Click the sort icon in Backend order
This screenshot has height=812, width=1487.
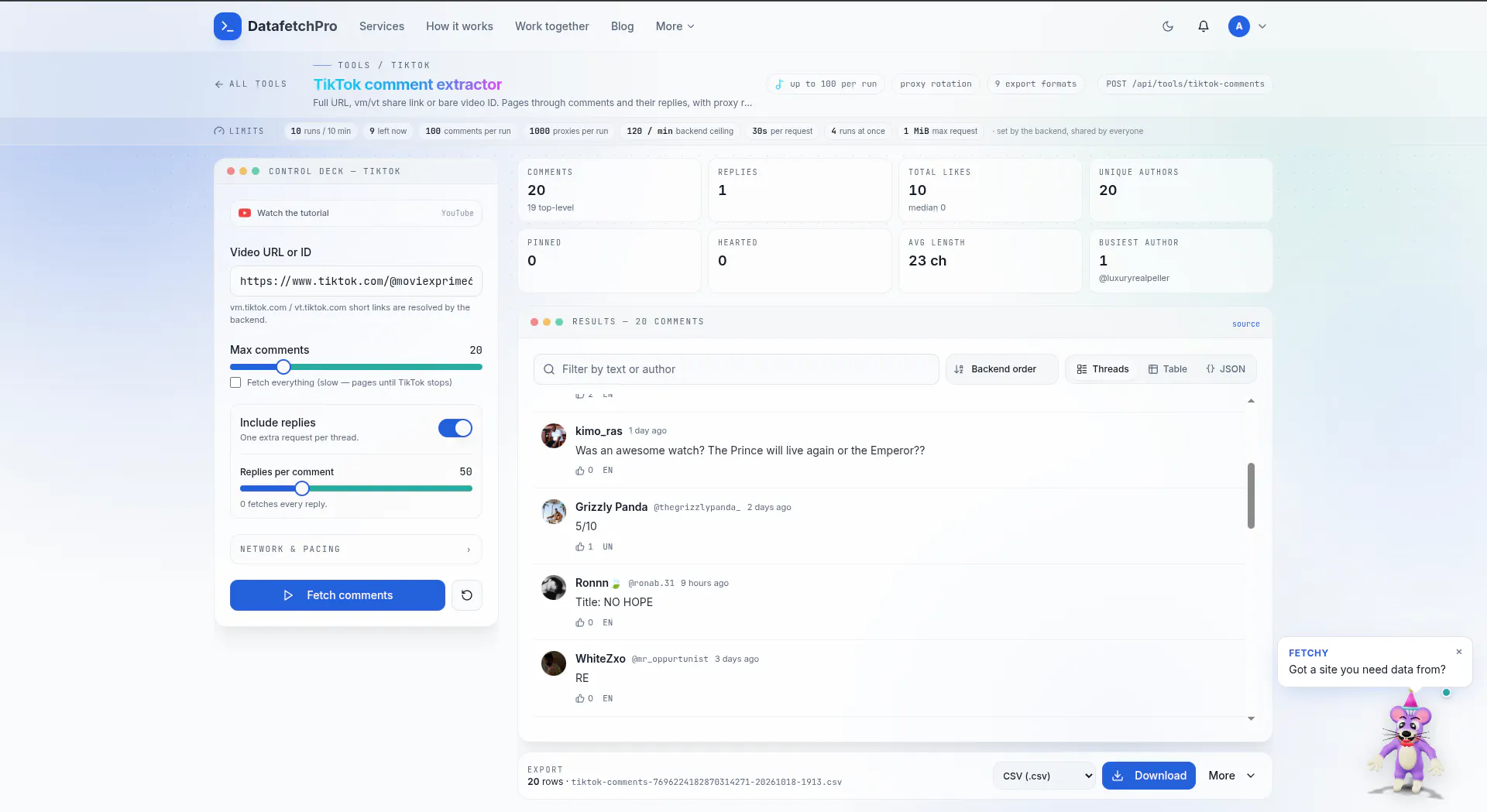pos(959,369)
